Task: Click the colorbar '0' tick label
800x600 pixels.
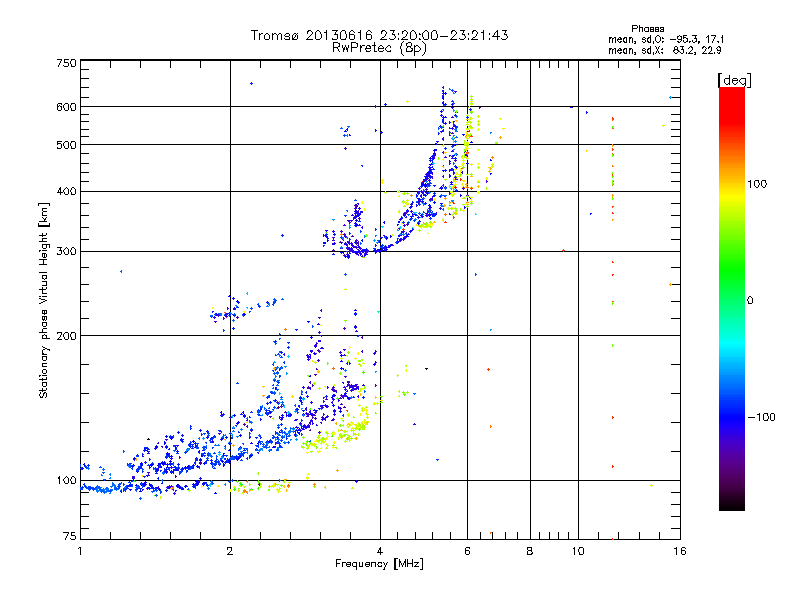Action: (x=750, y=300)
